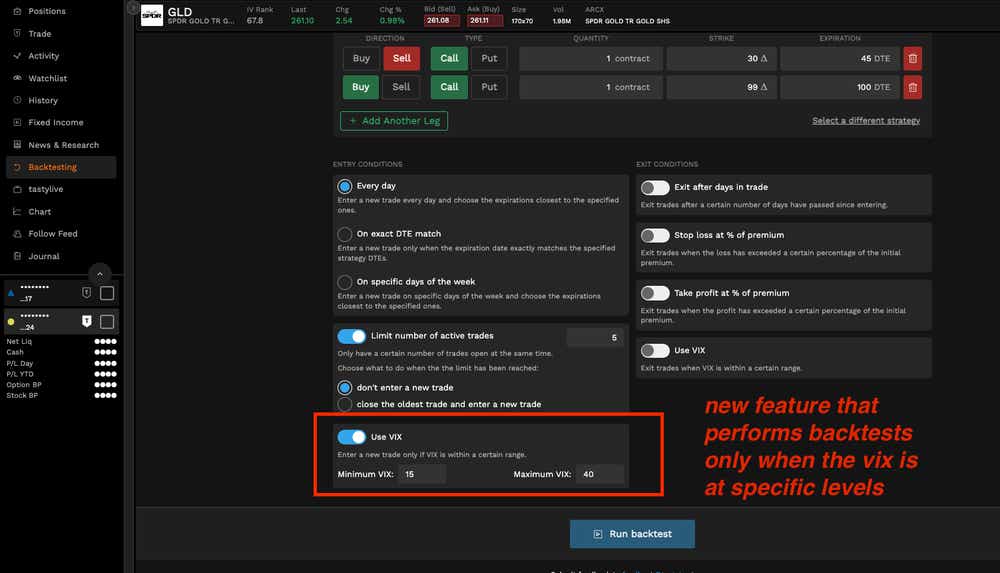1000x573 pixels.
Task: Edit the Minimum VIX field
Action: [x=422, y=474]
